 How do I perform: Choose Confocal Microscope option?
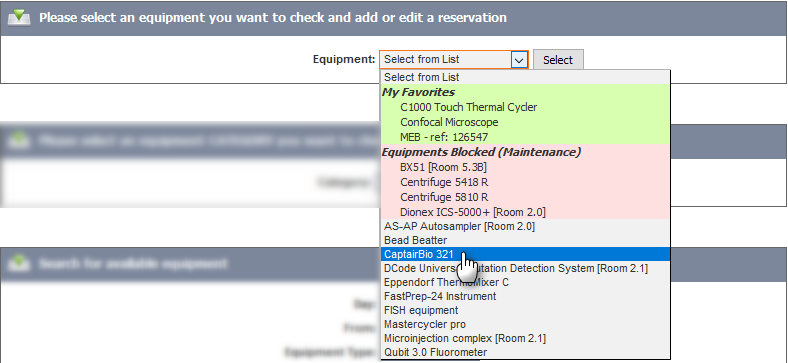point(525,122)
